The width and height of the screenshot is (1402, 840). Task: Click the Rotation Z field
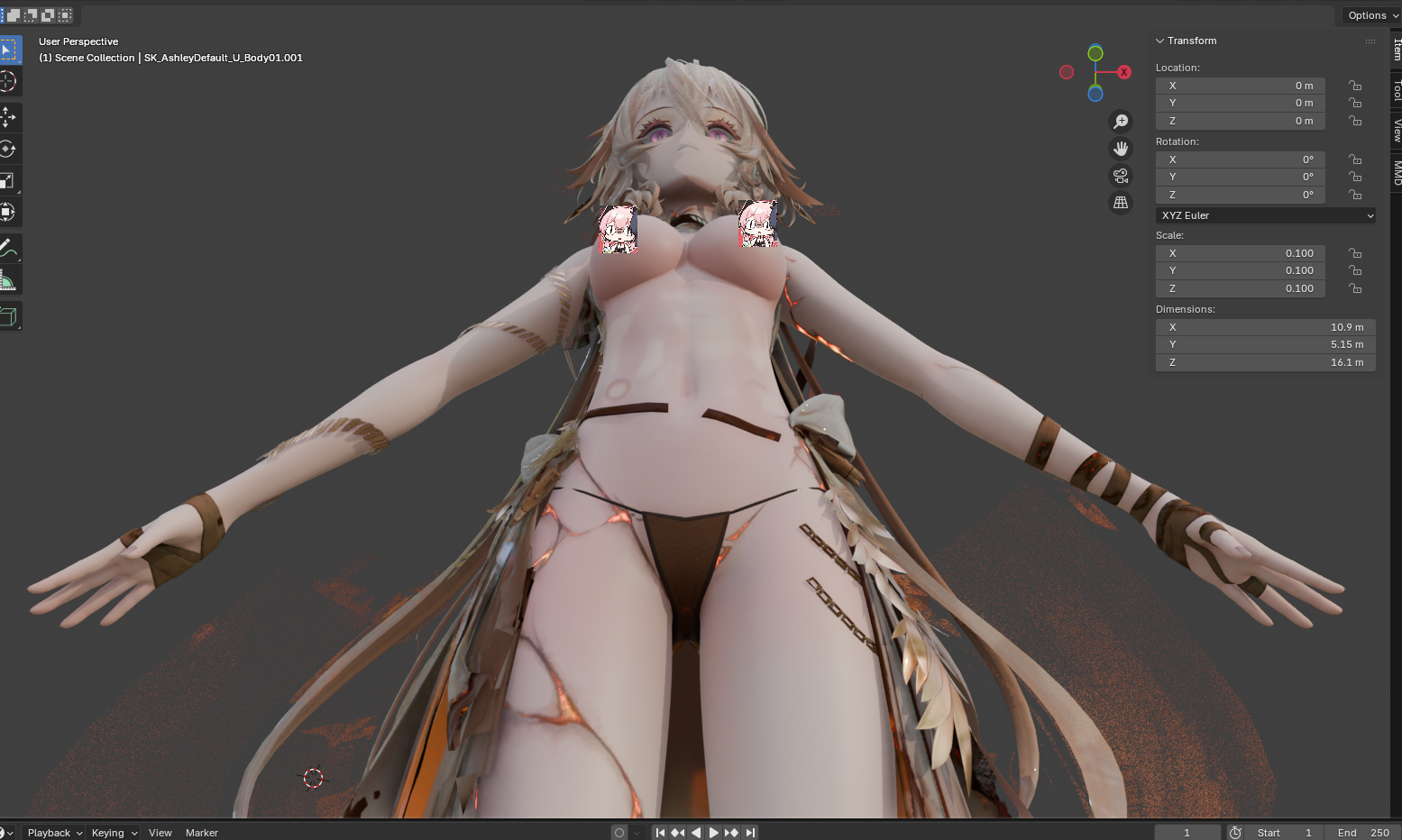[1241, 195]
